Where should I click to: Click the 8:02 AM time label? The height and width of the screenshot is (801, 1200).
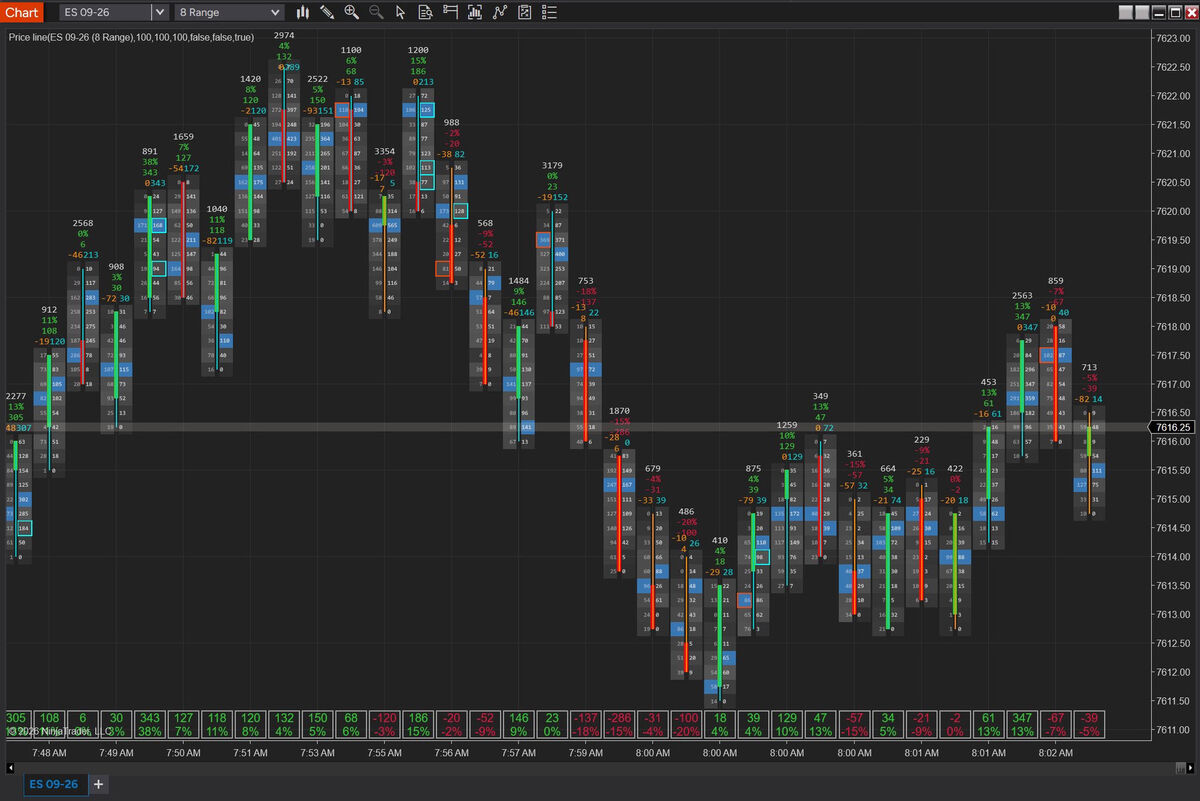coord(1056,752)
